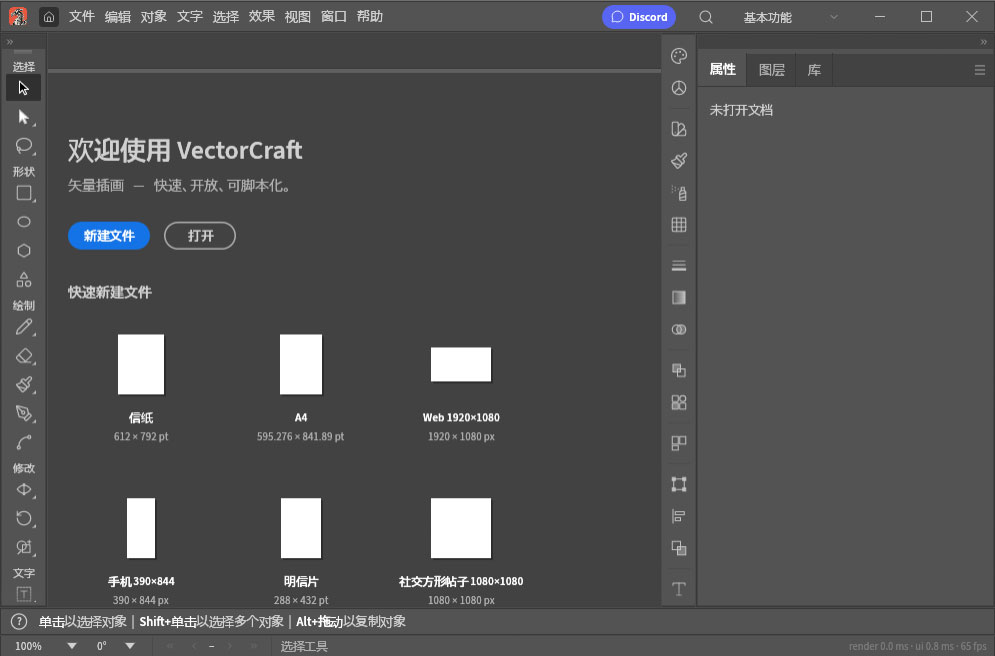Screen dimensions: 995x656
Task: Choose the 社交方形帖子 1080×1080 preset thumbnail
Action: [461, 528]
